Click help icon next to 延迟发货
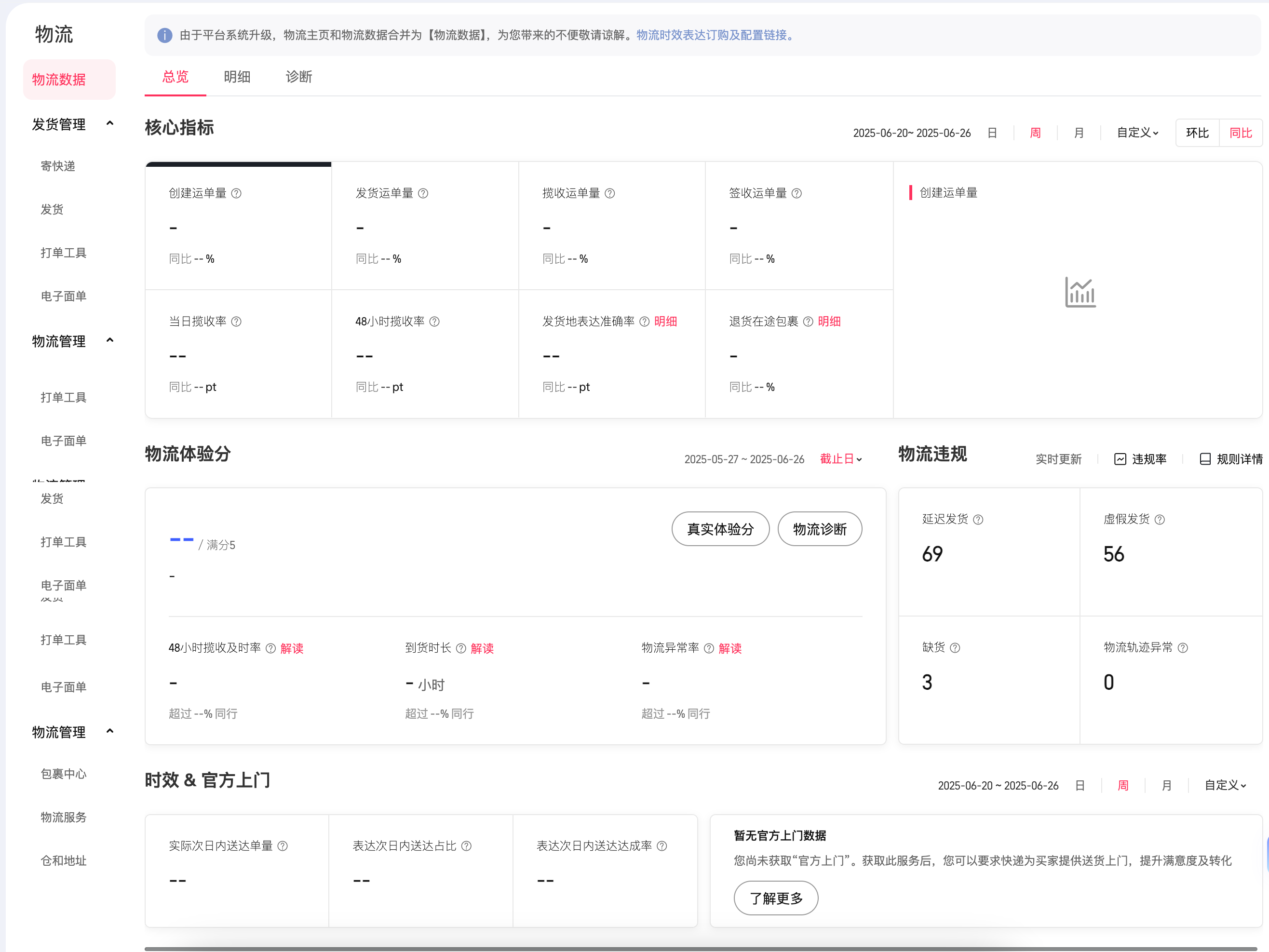 pos(979,520)
